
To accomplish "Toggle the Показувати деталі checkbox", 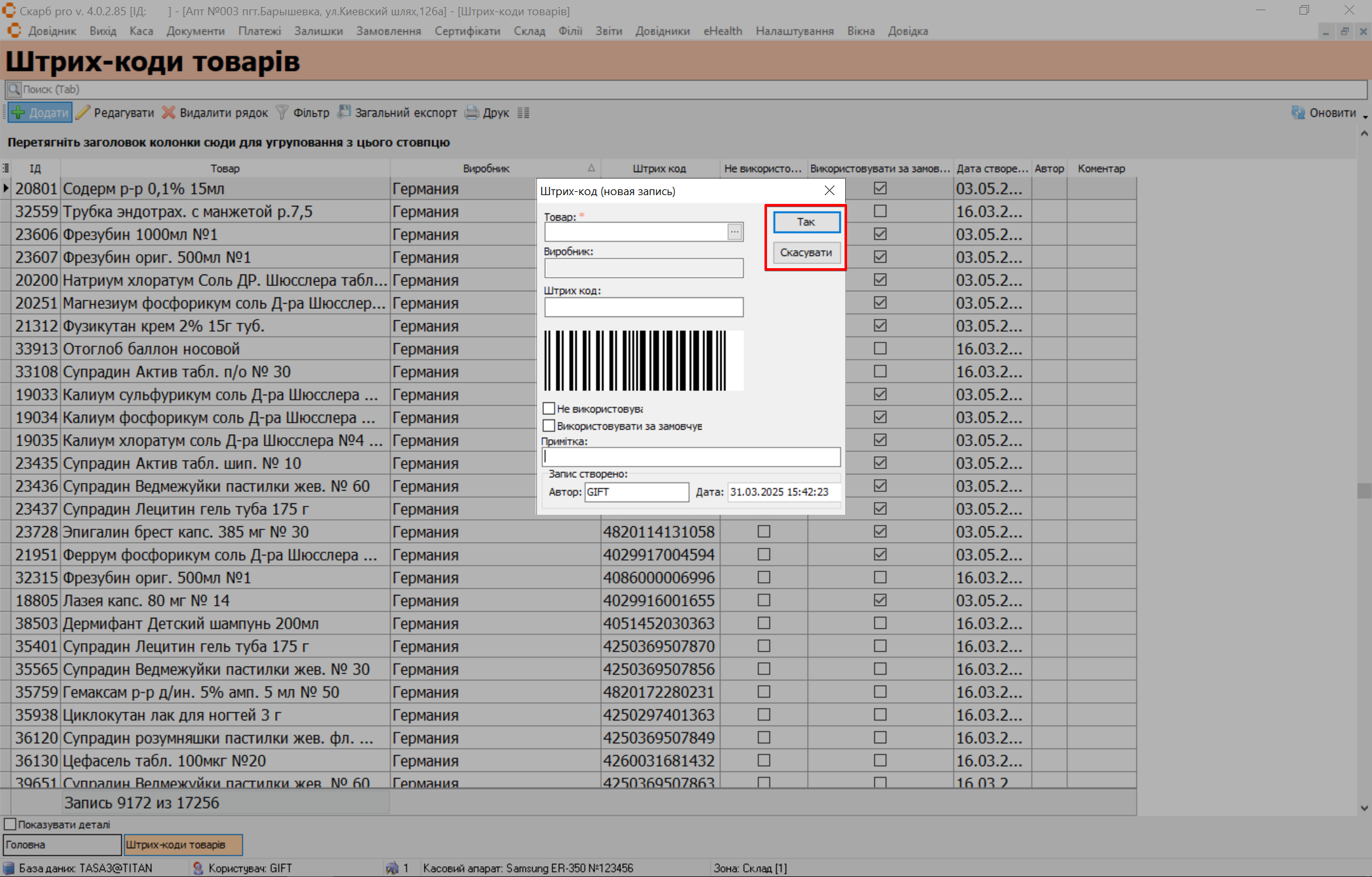I will (10, 824).
